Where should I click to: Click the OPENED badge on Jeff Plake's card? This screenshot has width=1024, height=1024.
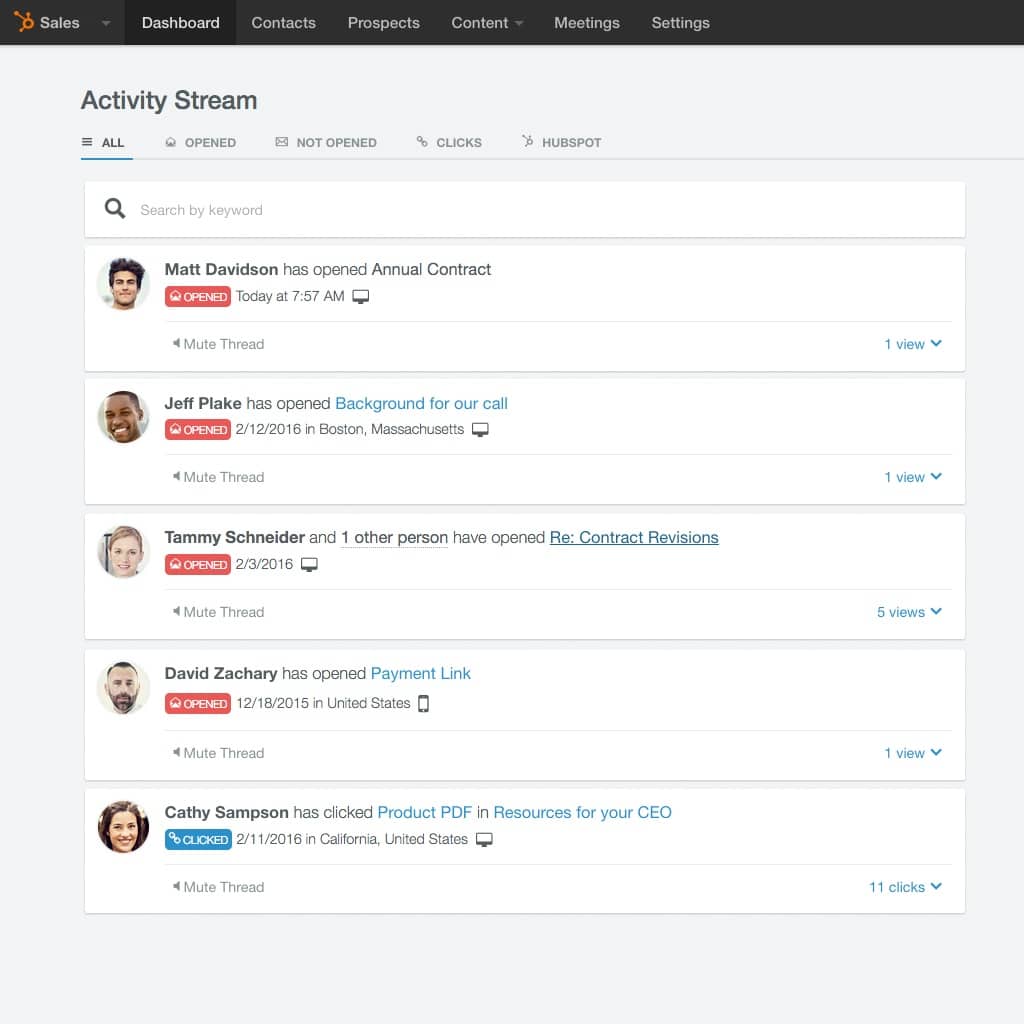[197, 430]
